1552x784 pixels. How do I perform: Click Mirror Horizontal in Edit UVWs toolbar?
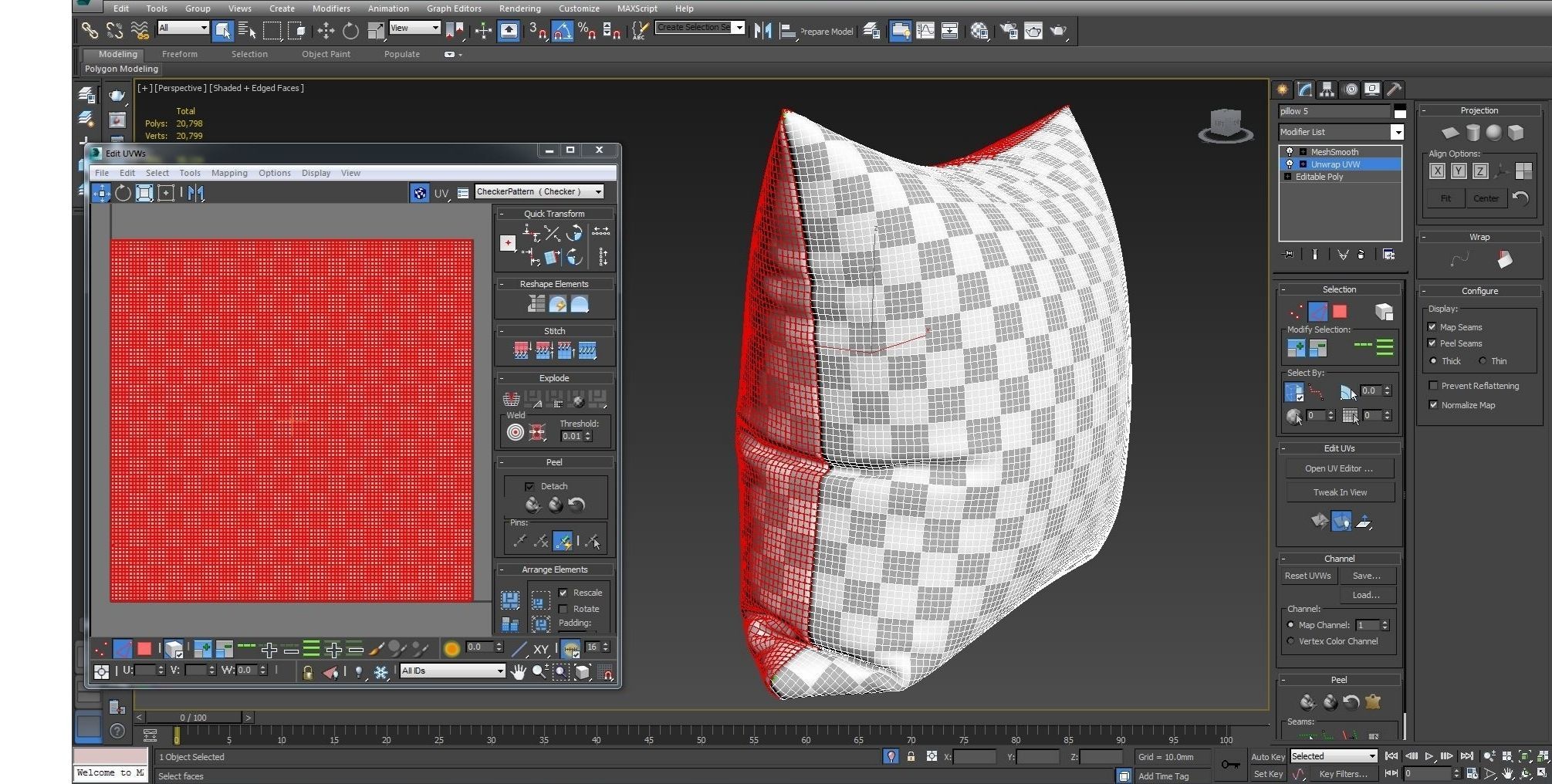[x=195, y=193]
